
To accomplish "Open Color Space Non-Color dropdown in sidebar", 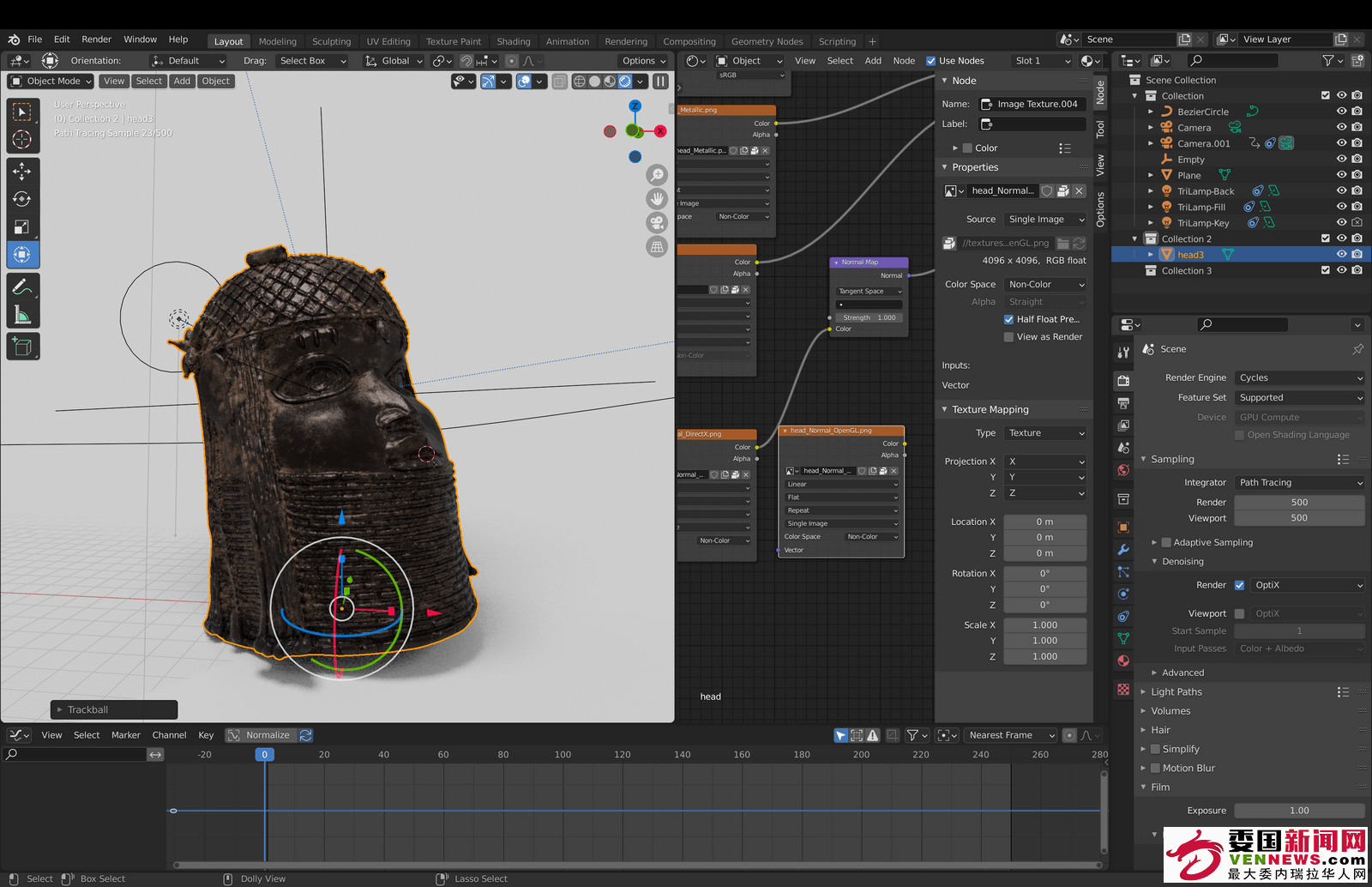I will 1045,285.
